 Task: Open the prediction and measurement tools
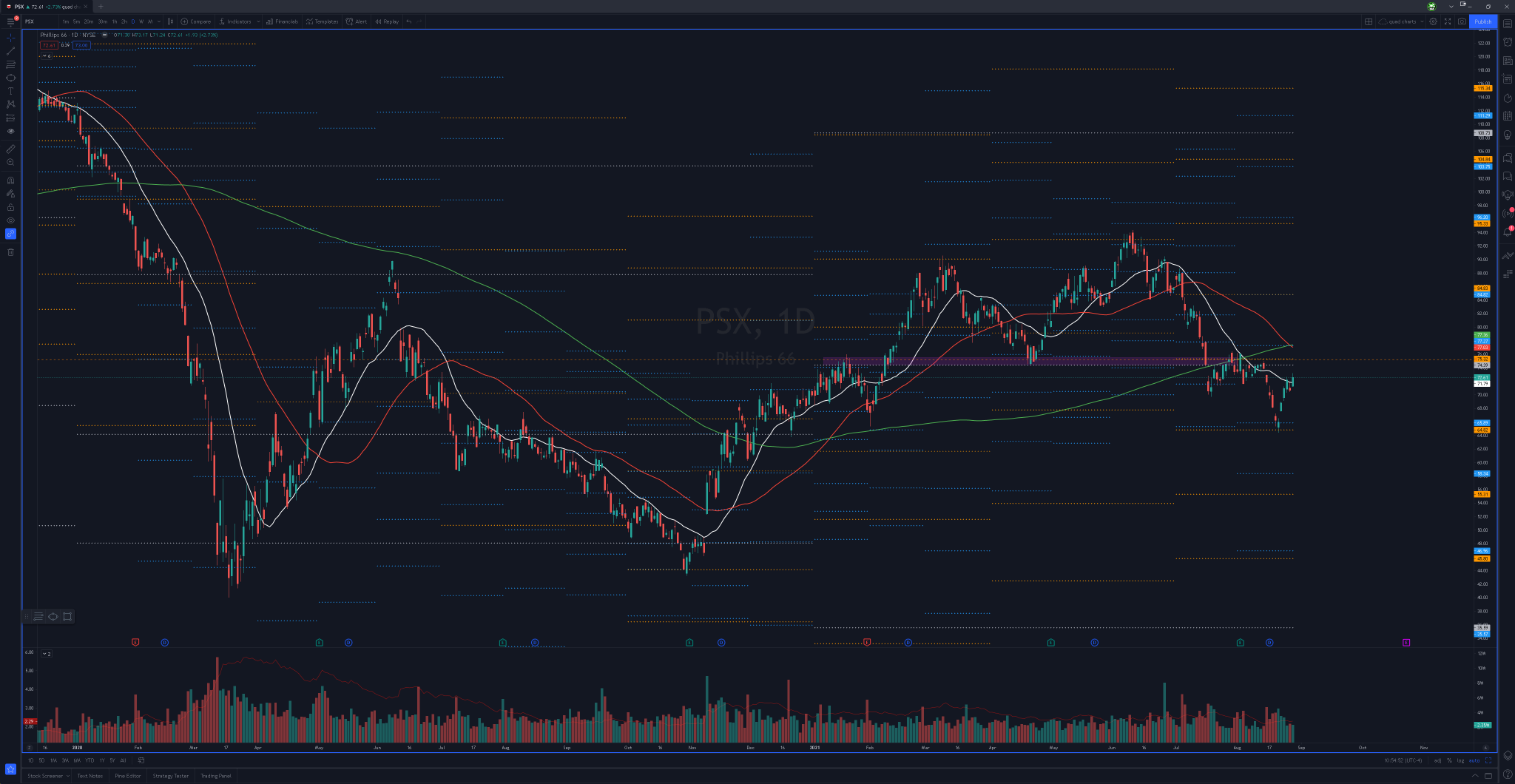tap(10, 118)
